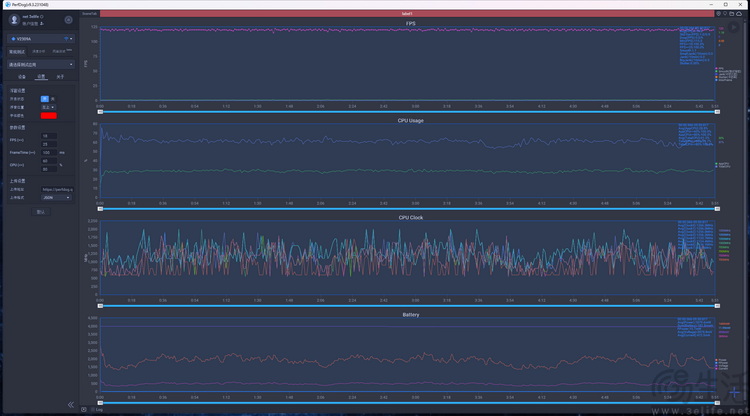Click Battery chart left slider handle
Screen dimensions: 750x416
(100, 403)
